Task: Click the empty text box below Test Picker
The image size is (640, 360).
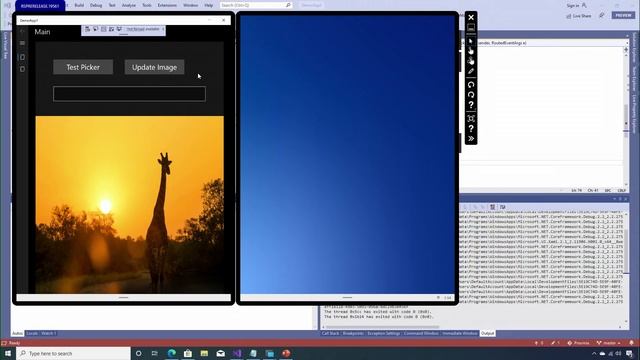Action: [x=129, y=94]
